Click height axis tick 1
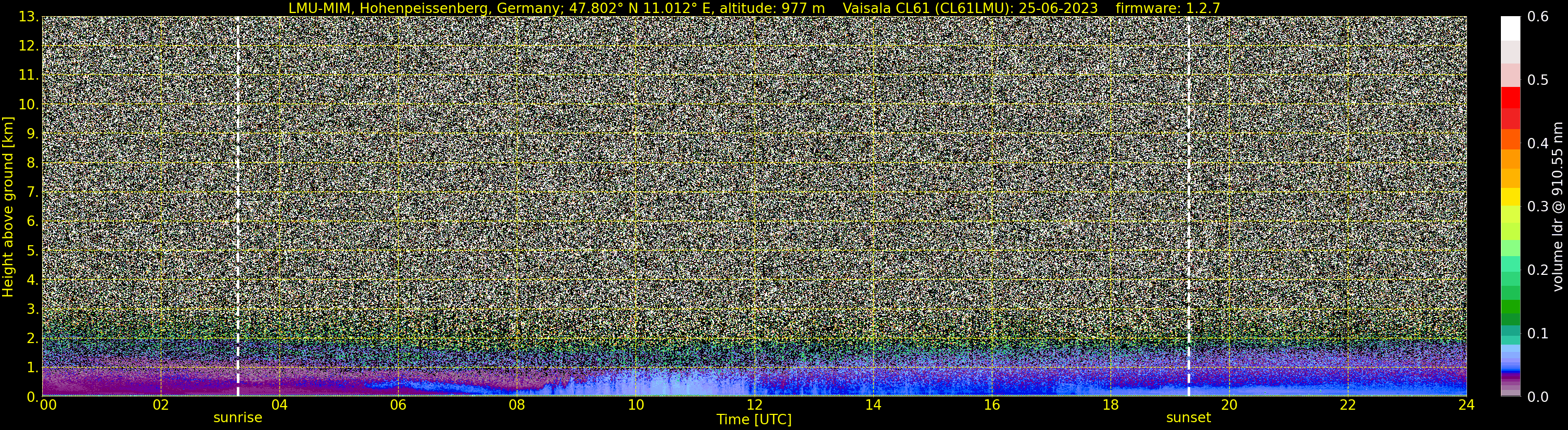 click(32, 368)
